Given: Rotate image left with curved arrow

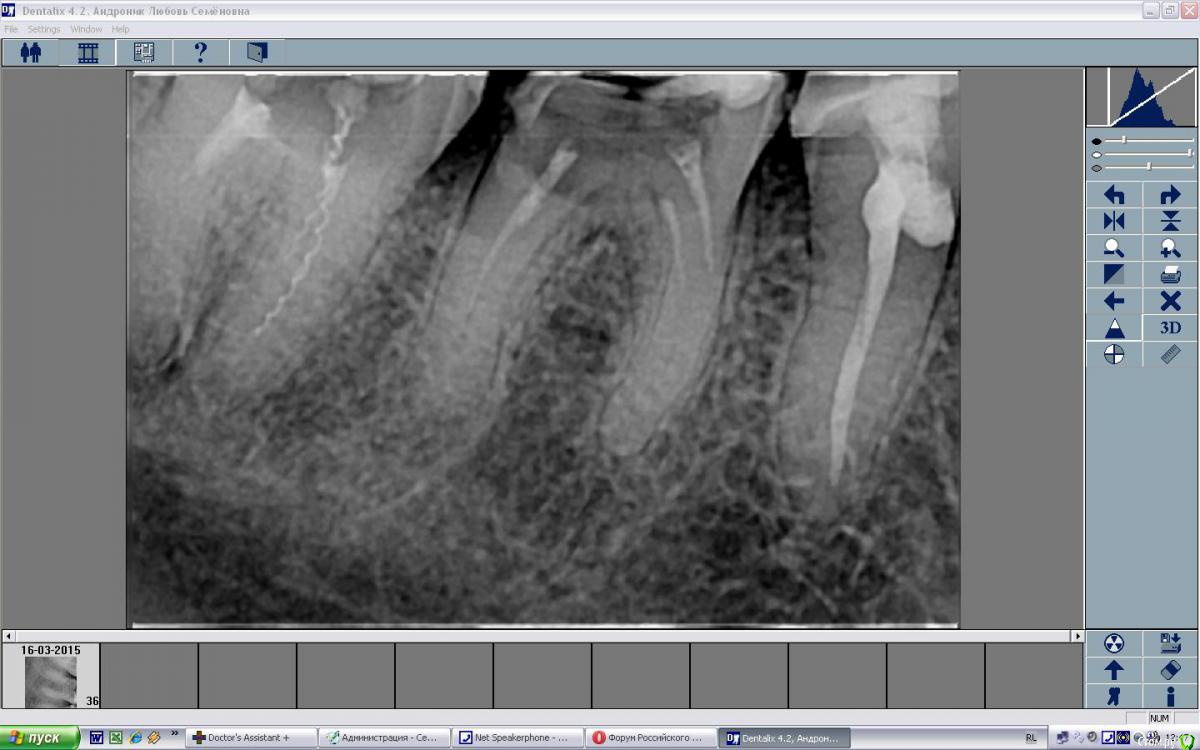Looking at the screenshot, I should click(x=1113, y=196).
